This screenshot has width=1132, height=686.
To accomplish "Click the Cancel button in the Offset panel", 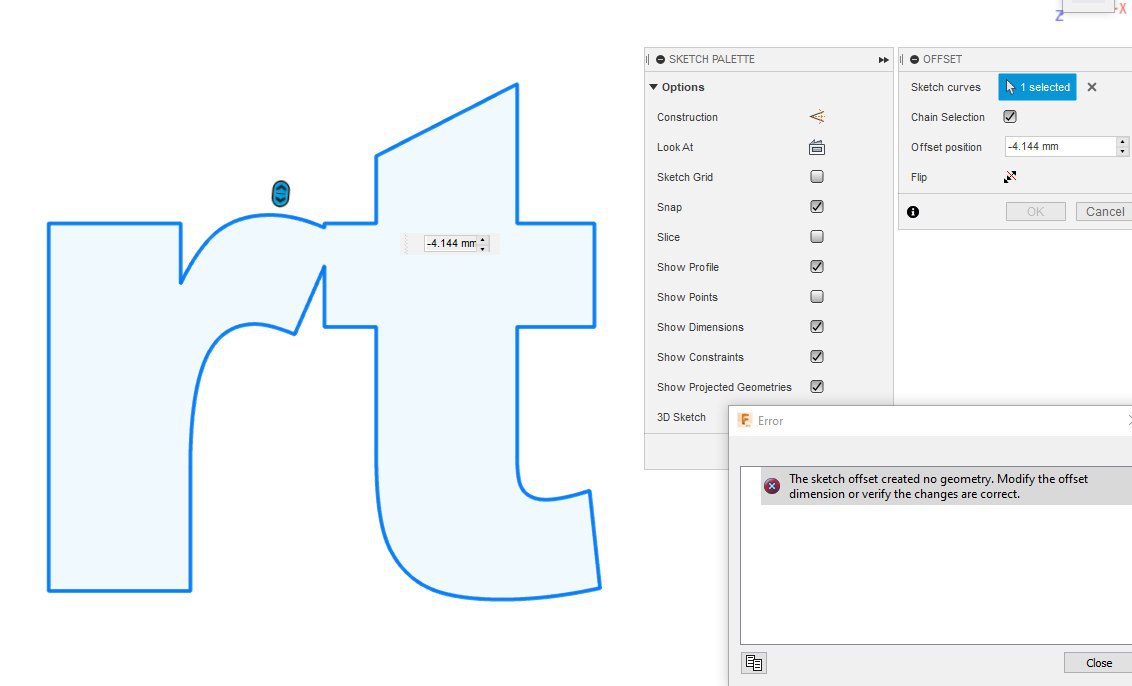I will click(x=1104, y=212).
